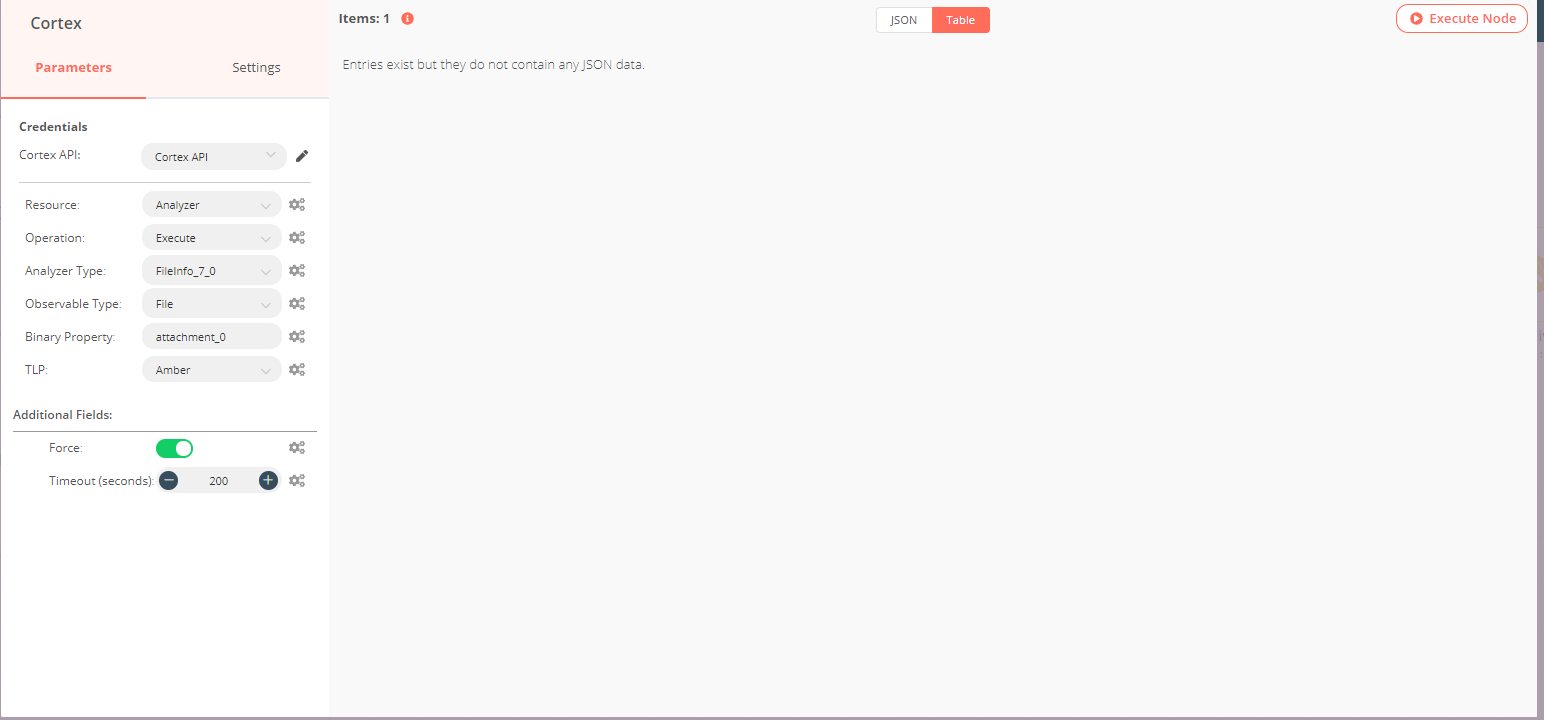Click the 'Observable Type:' label
Viewport: 1544px width, 720px height.
73,304
